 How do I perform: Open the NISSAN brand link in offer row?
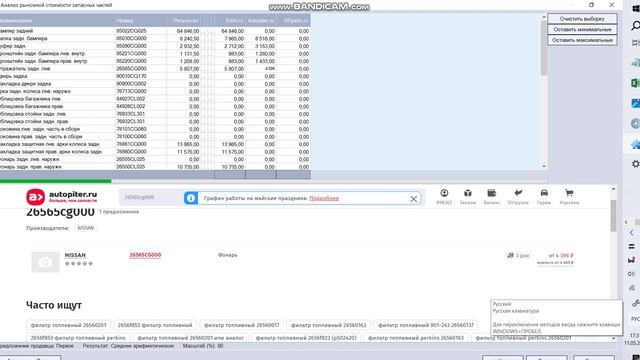tap(75, 255)
